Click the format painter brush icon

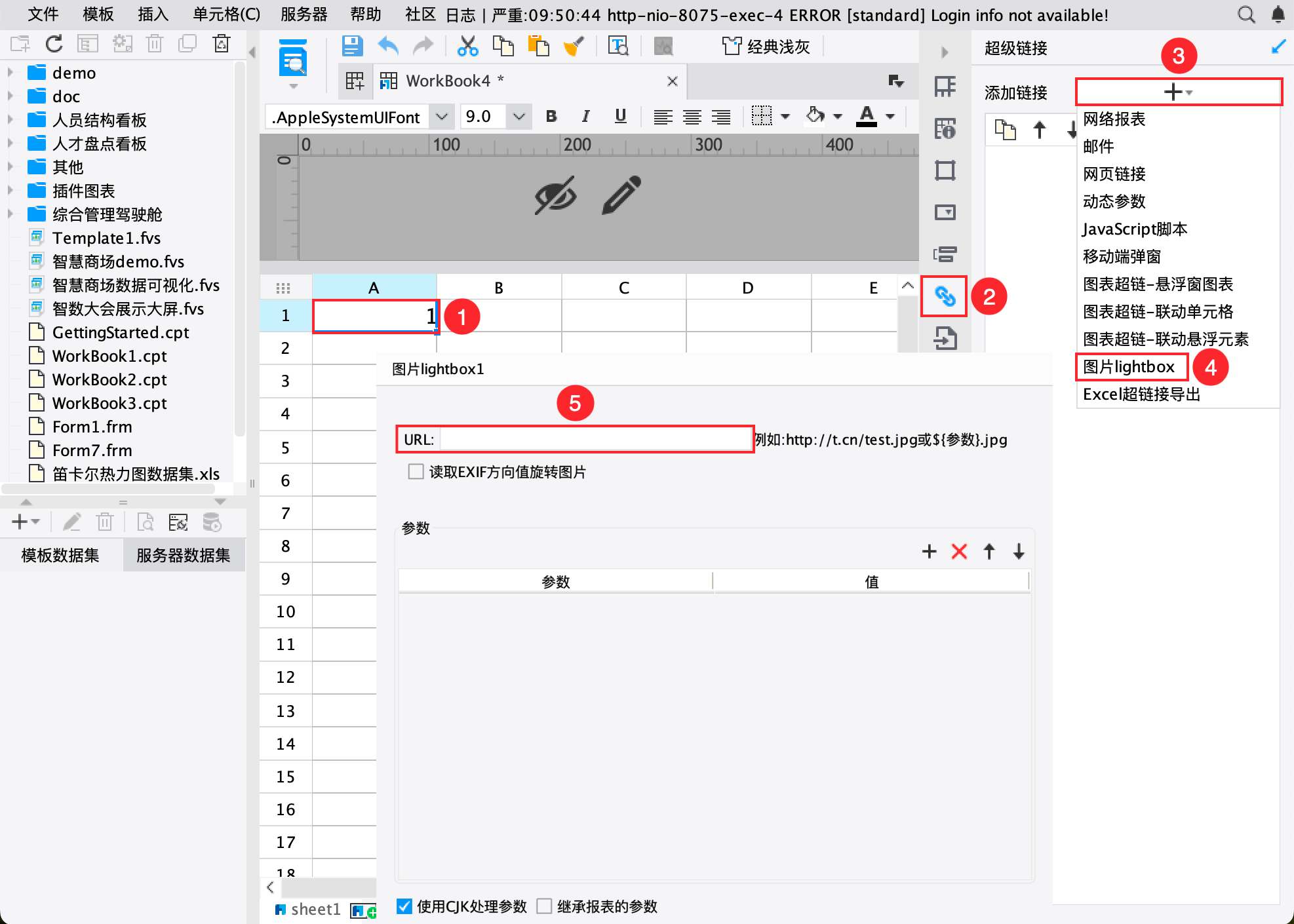574,46
